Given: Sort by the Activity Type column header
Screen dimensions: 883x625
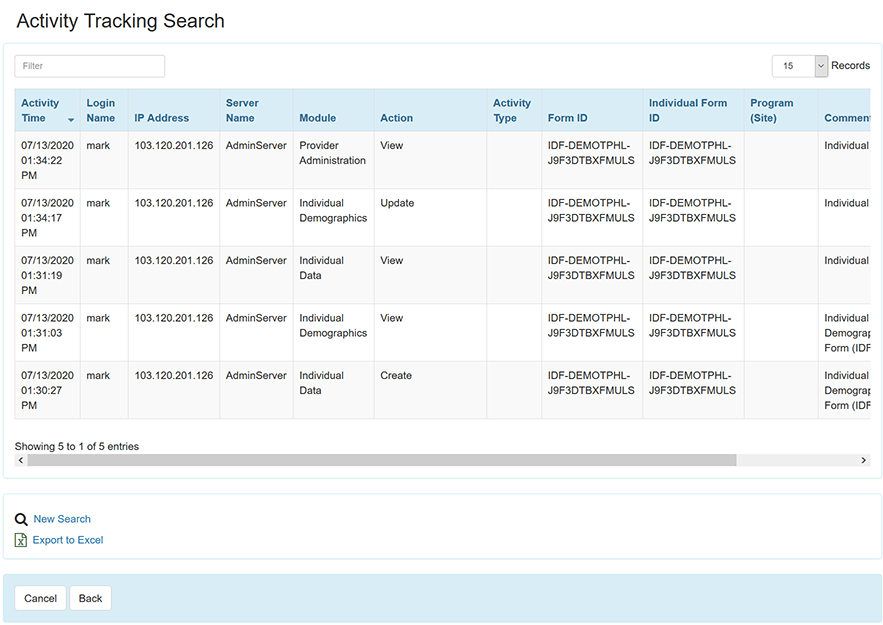Looking at the screenshot, I should [x=514, y=110].
